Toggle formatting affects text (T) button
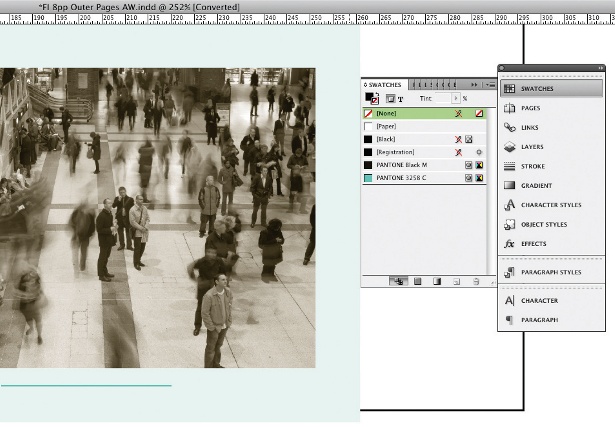The image size is (615, 427). point(400,99)
